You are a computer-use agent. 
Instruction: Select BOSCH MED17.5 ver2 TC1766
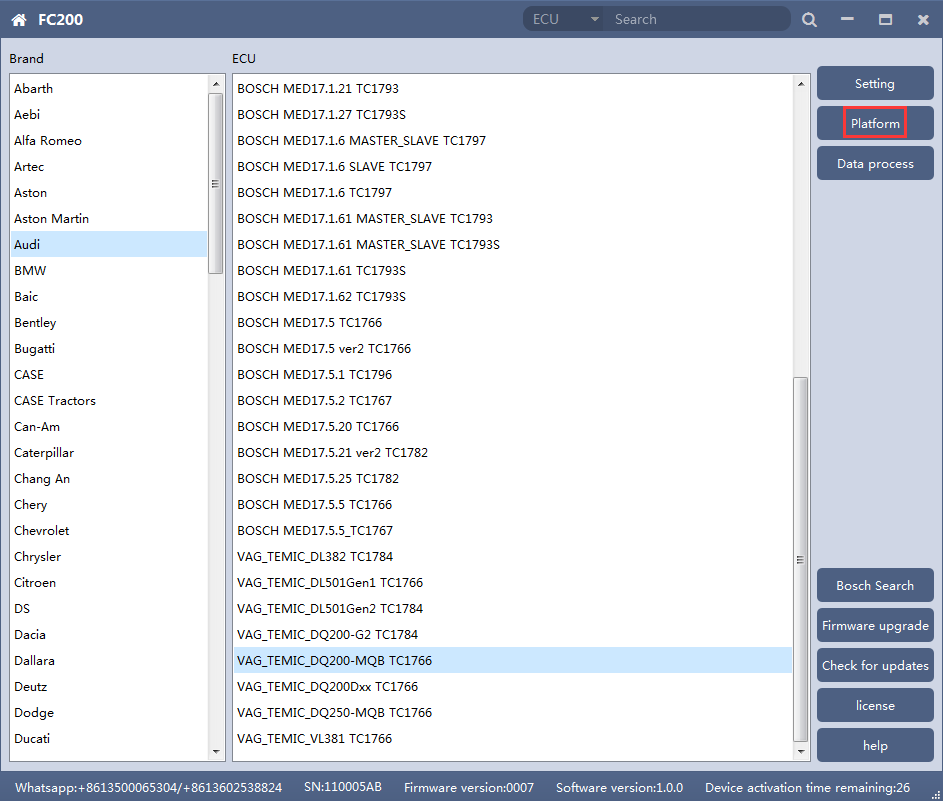513,349
